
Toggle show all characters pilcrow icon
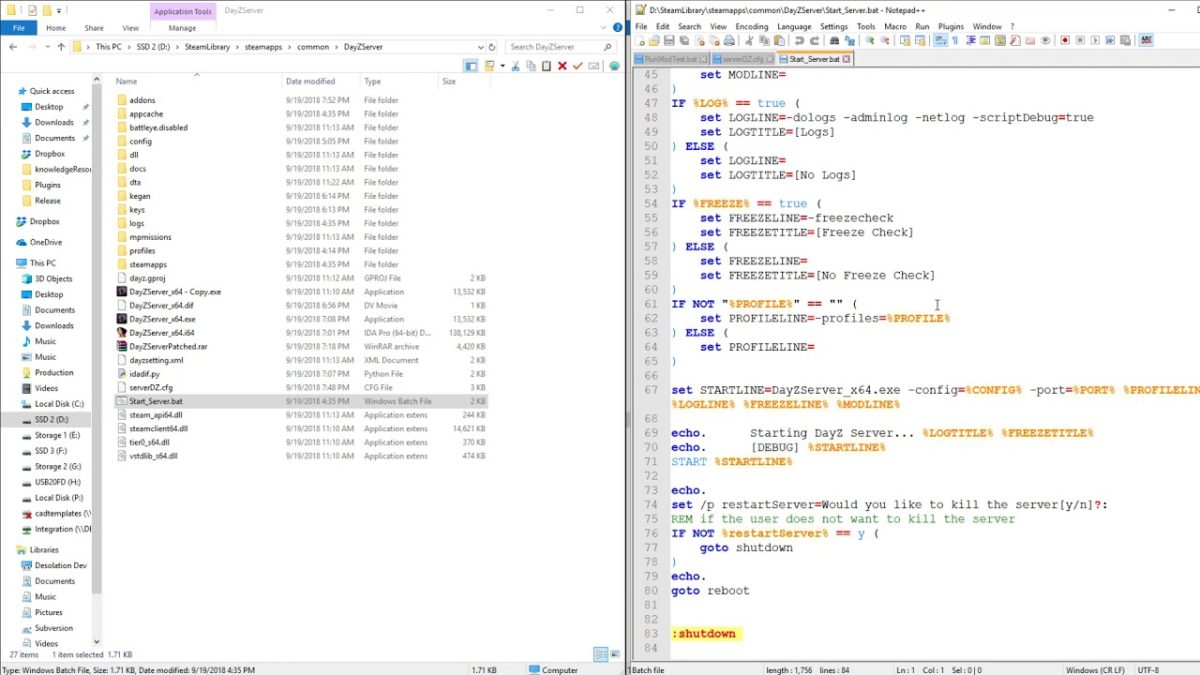[x=955, y=40]
